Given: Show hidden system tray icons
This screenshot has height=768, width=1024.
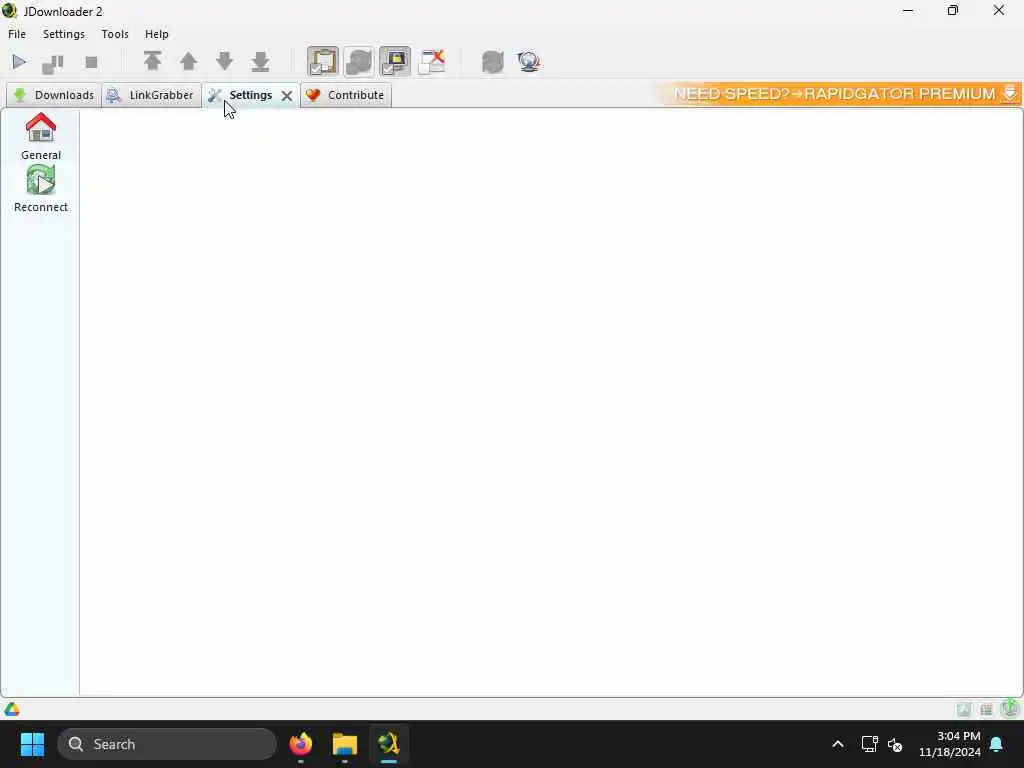Looking at the screenshot, I should [838, 744].
